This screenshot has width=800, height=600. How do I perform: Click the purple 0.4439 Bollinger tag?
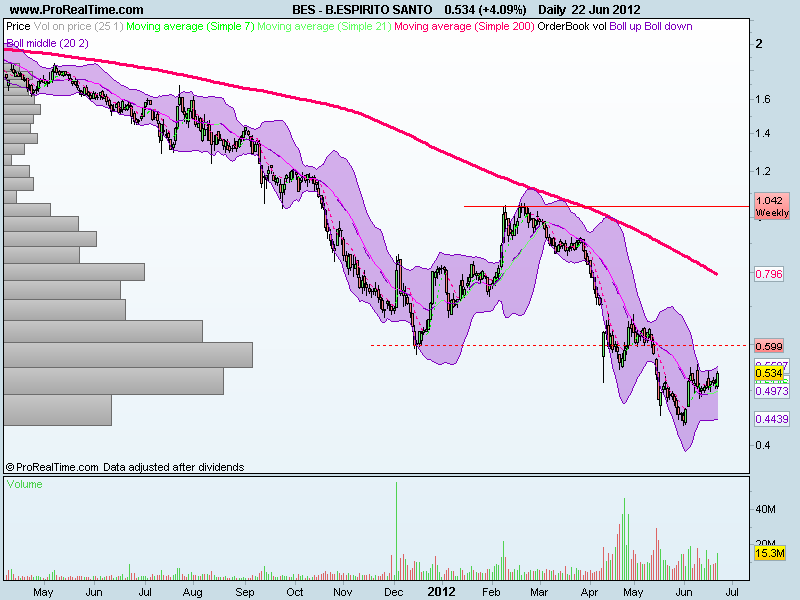coord(772,419)
